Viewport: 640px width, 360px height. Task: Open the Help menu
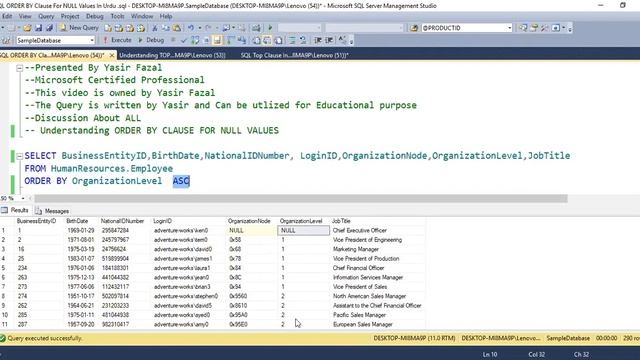(x=166, y=16)
